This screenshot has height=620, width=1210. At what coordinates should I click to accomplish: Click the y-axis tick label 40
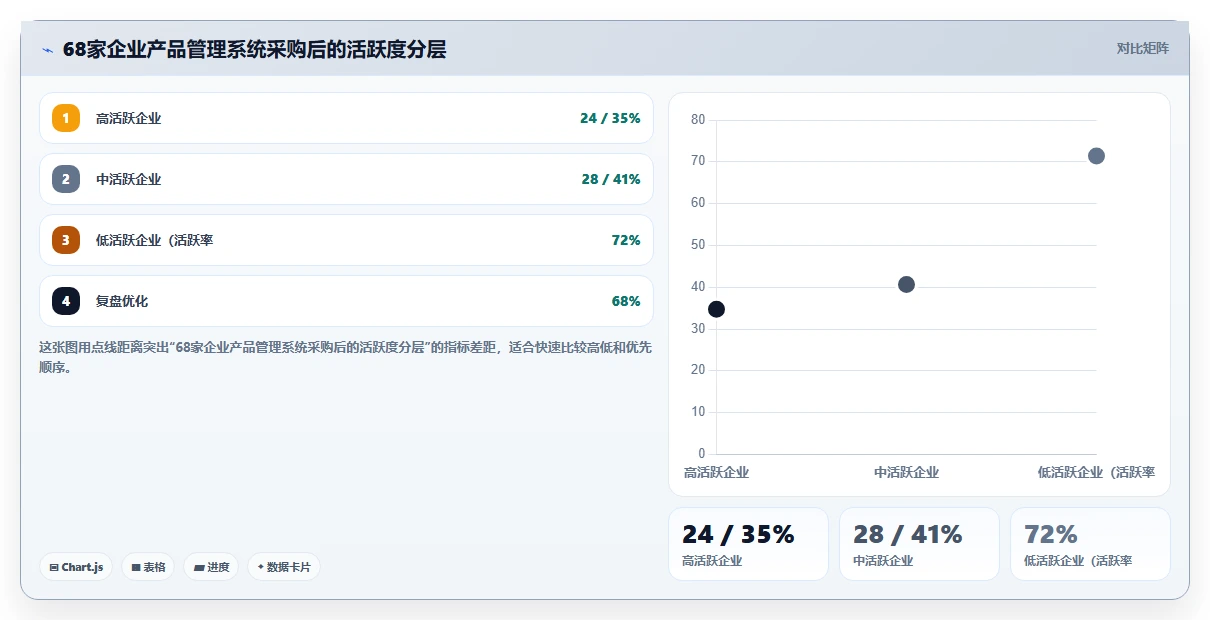(x=698, y=286)
